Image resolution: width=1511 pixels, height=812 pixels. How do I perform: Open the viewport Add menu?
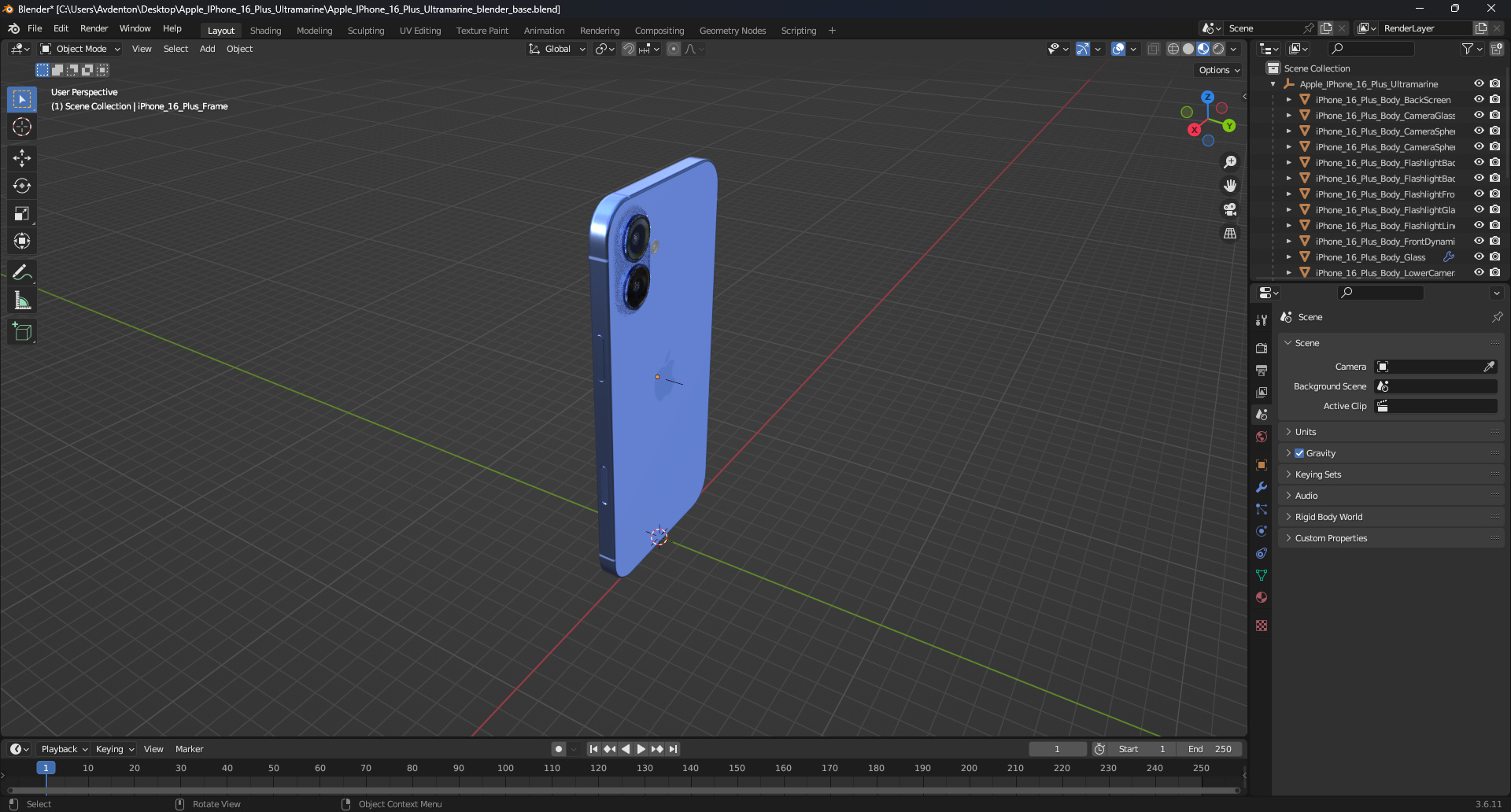click(207, 49)
